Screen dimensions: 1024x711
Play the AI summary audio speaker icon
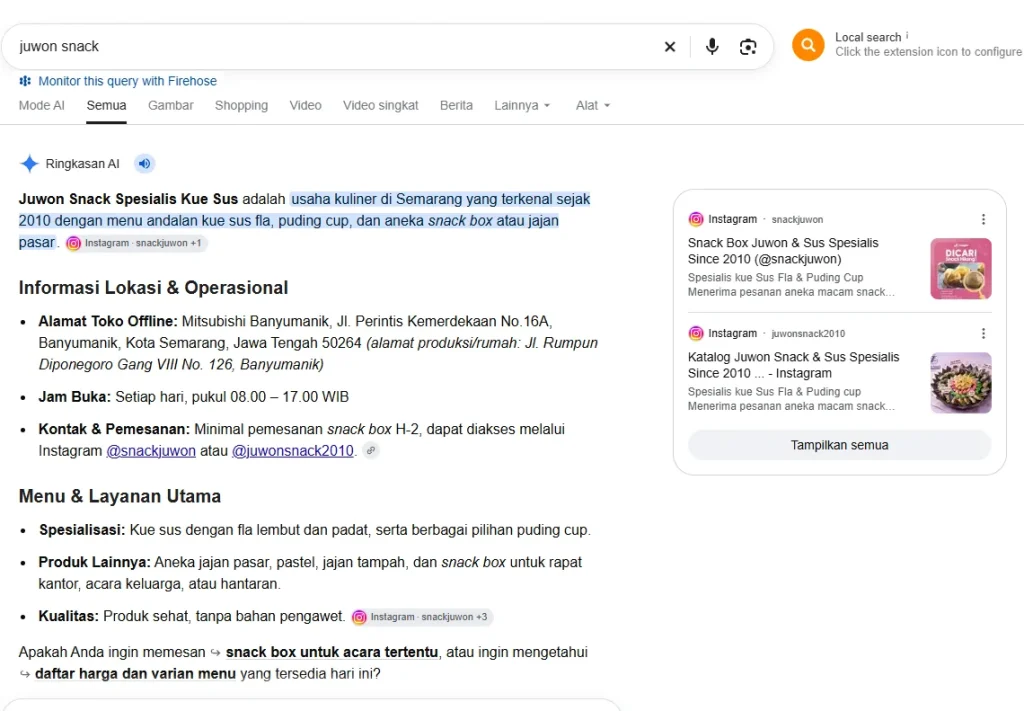tap(144, 163)
